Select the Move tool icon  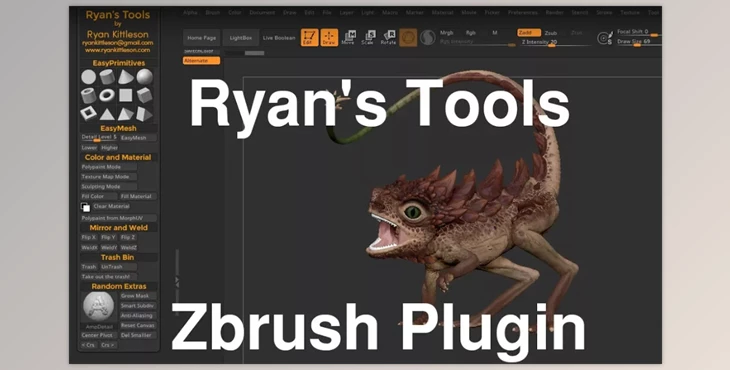[349, 38]
